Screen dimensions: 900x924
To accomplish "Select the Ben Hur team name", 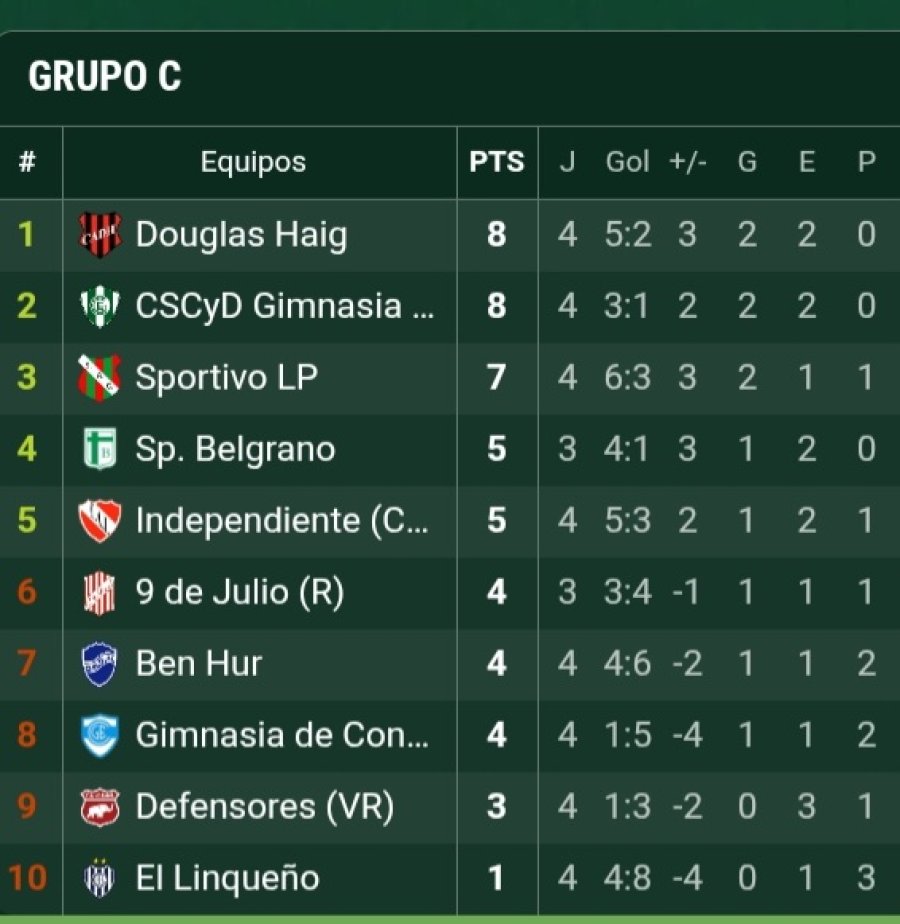I will pos(199,664).
